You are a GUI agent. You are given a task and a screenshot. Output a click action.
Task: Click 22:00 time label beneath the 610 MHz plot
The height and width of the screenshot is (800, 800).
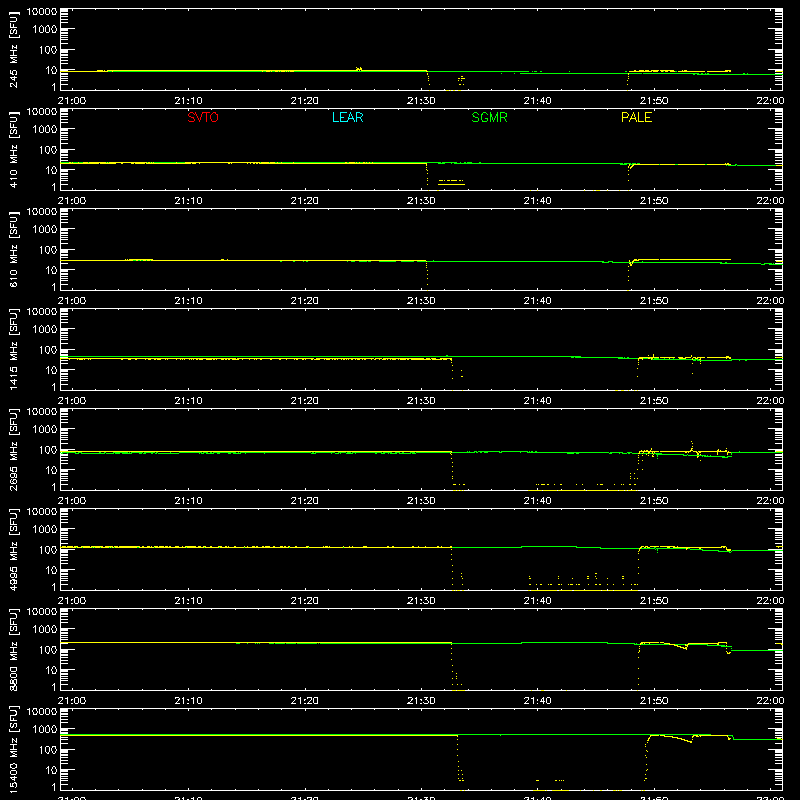(x=770, y=301)
